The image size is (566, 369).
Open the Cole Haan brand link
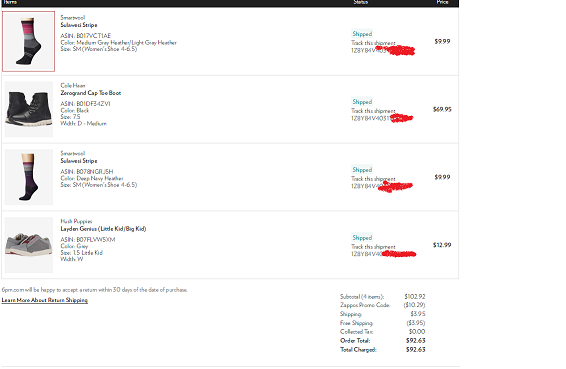pos(73,86)
